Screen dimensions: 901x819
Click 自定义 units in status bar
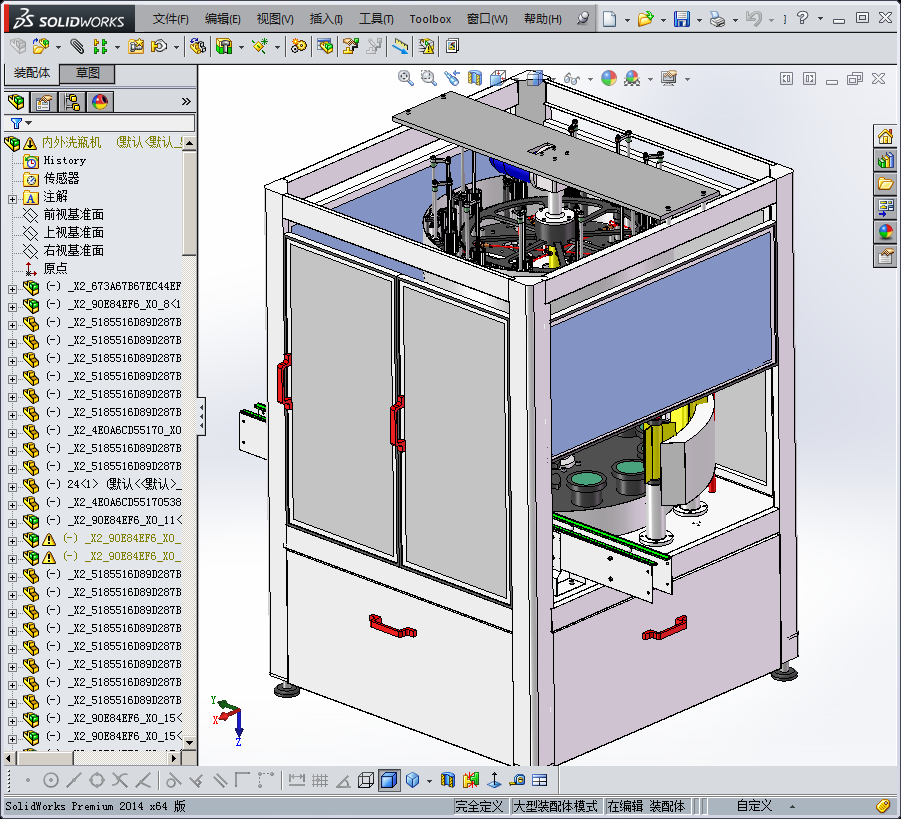754,806
